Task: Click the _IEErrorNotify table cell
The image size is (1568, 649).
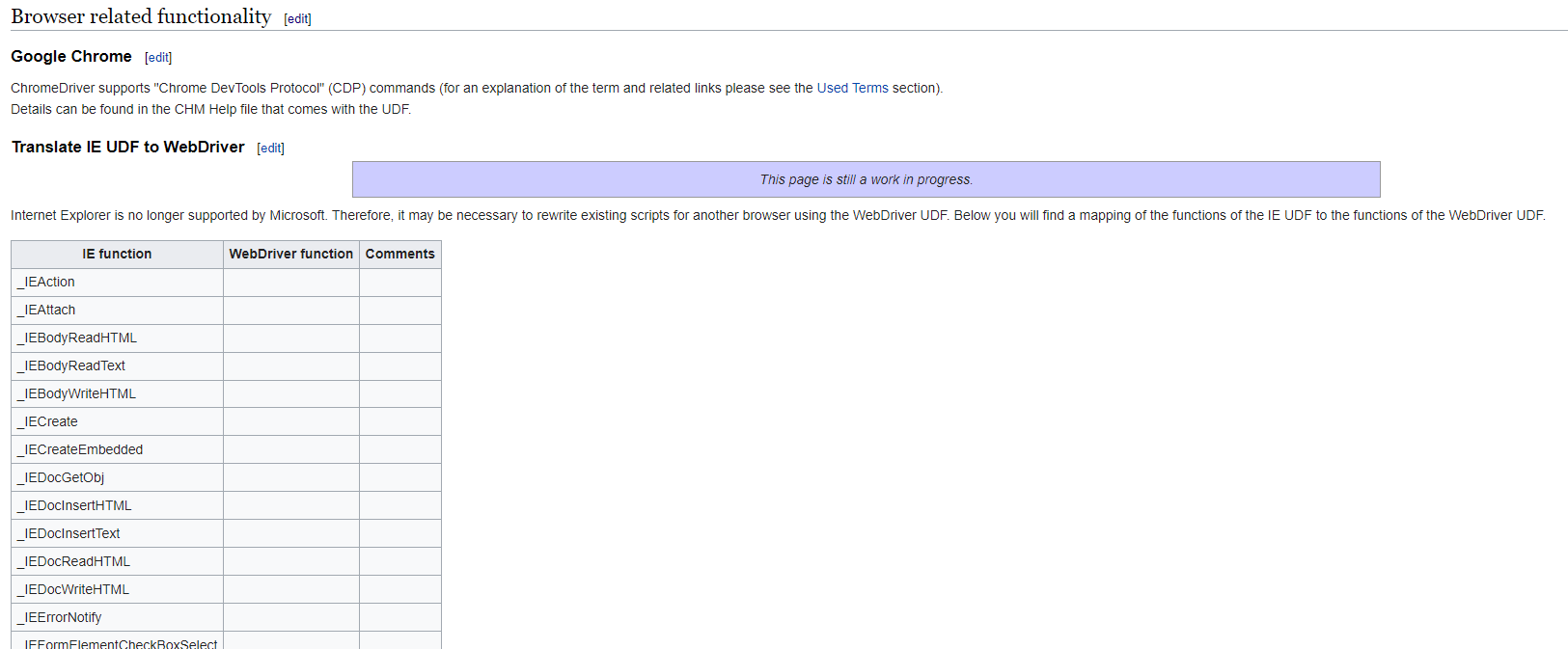Action: 117,618
